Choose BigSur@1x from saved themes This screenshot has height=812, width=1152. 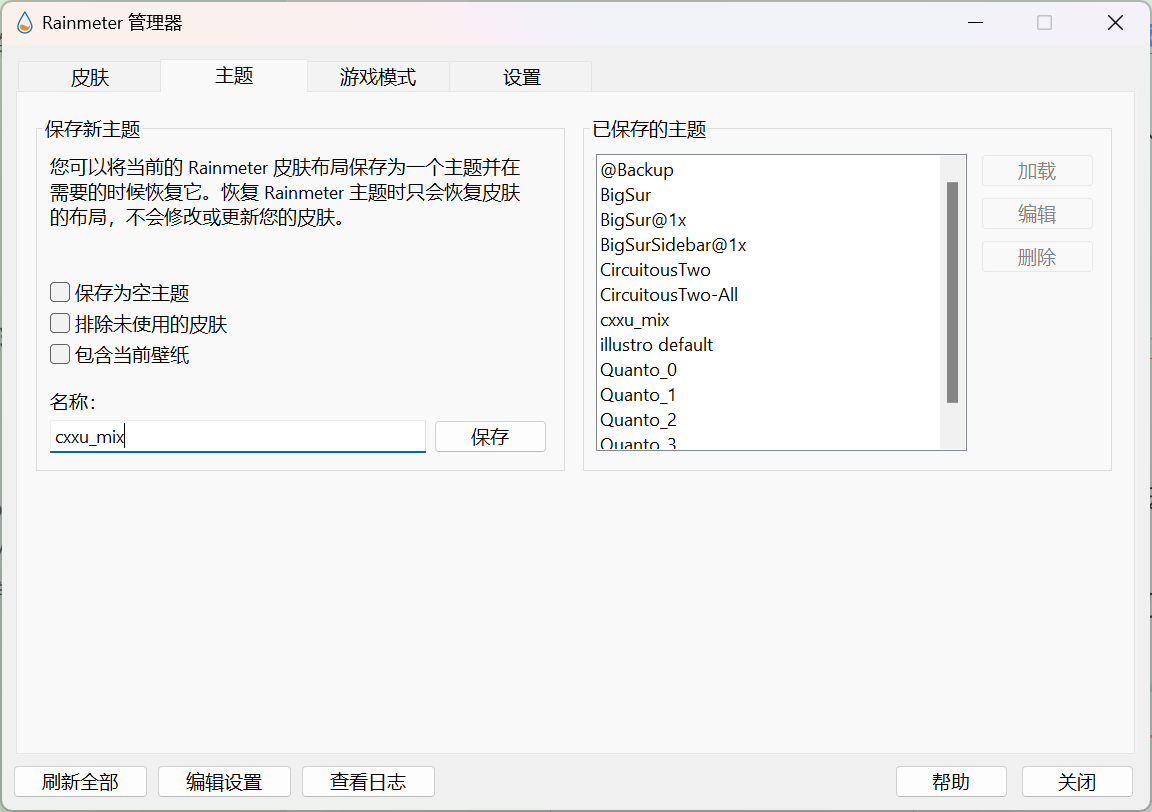click(768, 220)
